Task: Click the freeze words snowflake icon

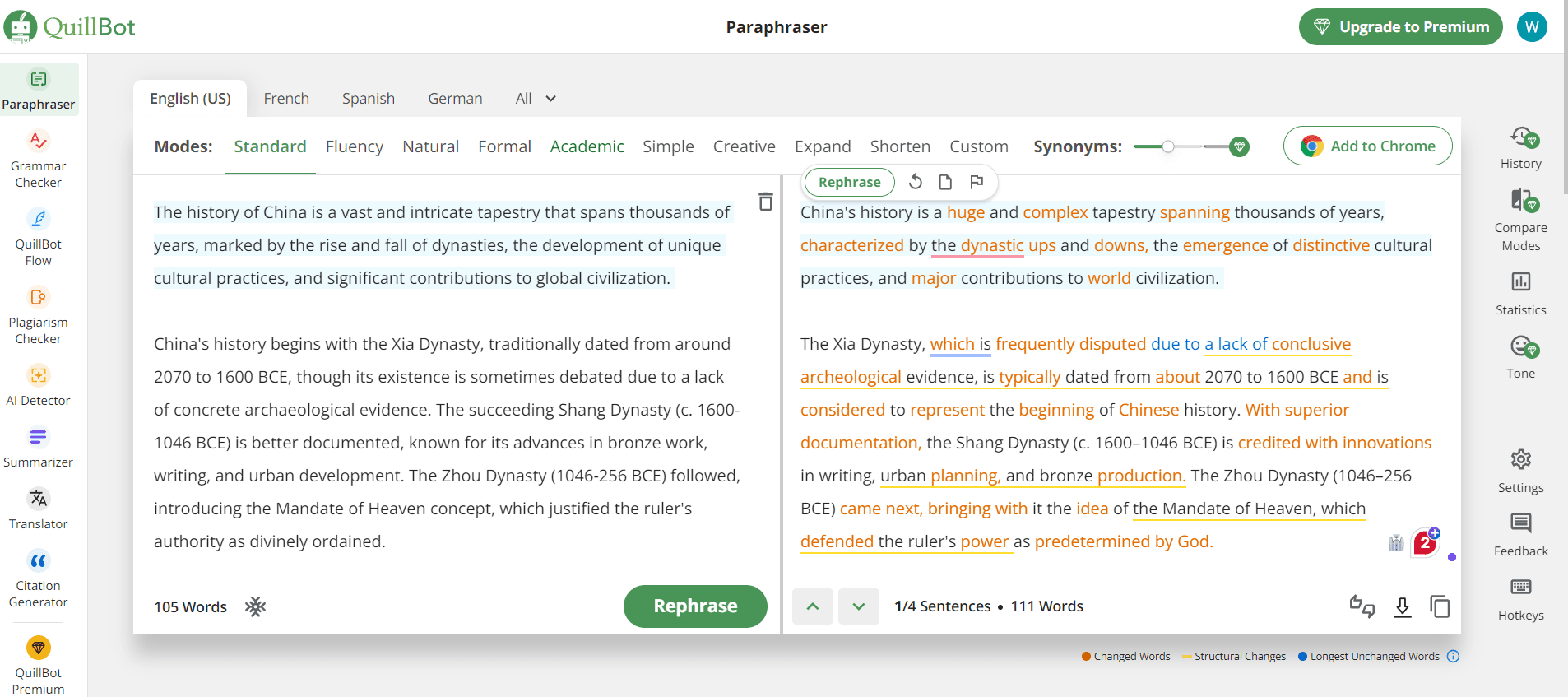Action: pyautogui.click(x=255, y=606)
